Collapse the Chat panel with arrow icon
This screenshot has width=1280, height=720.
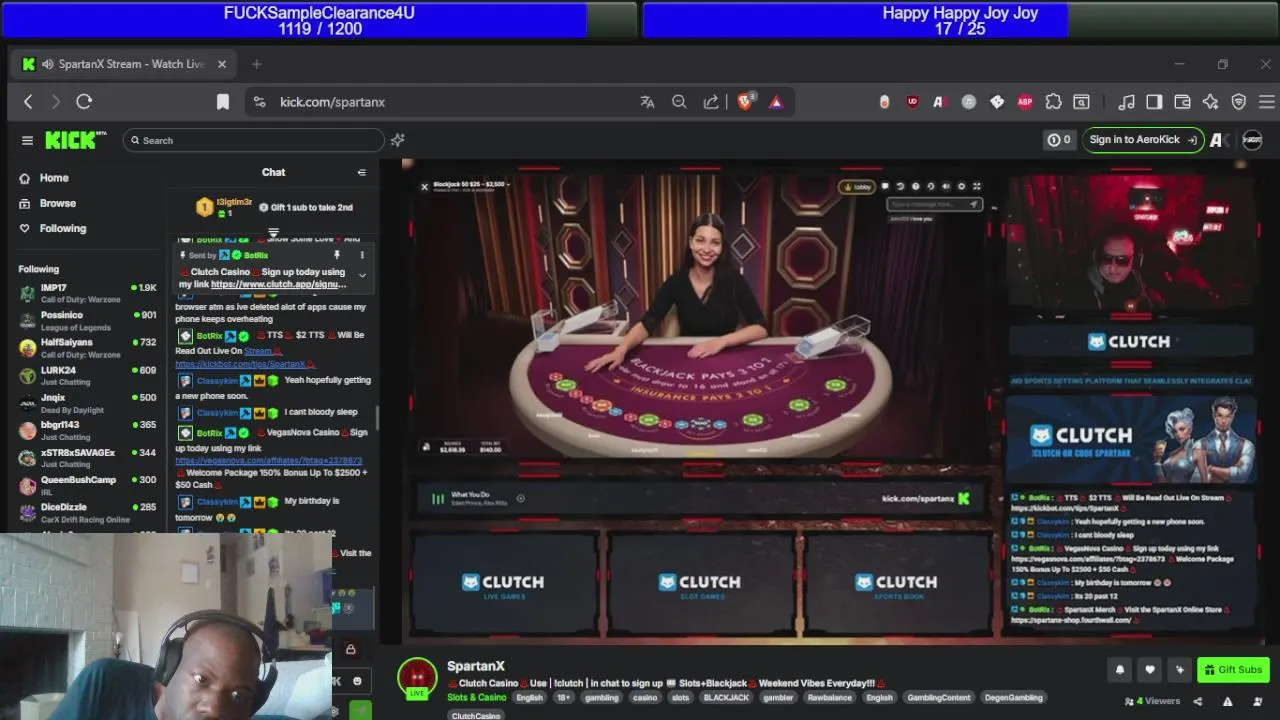362,172
